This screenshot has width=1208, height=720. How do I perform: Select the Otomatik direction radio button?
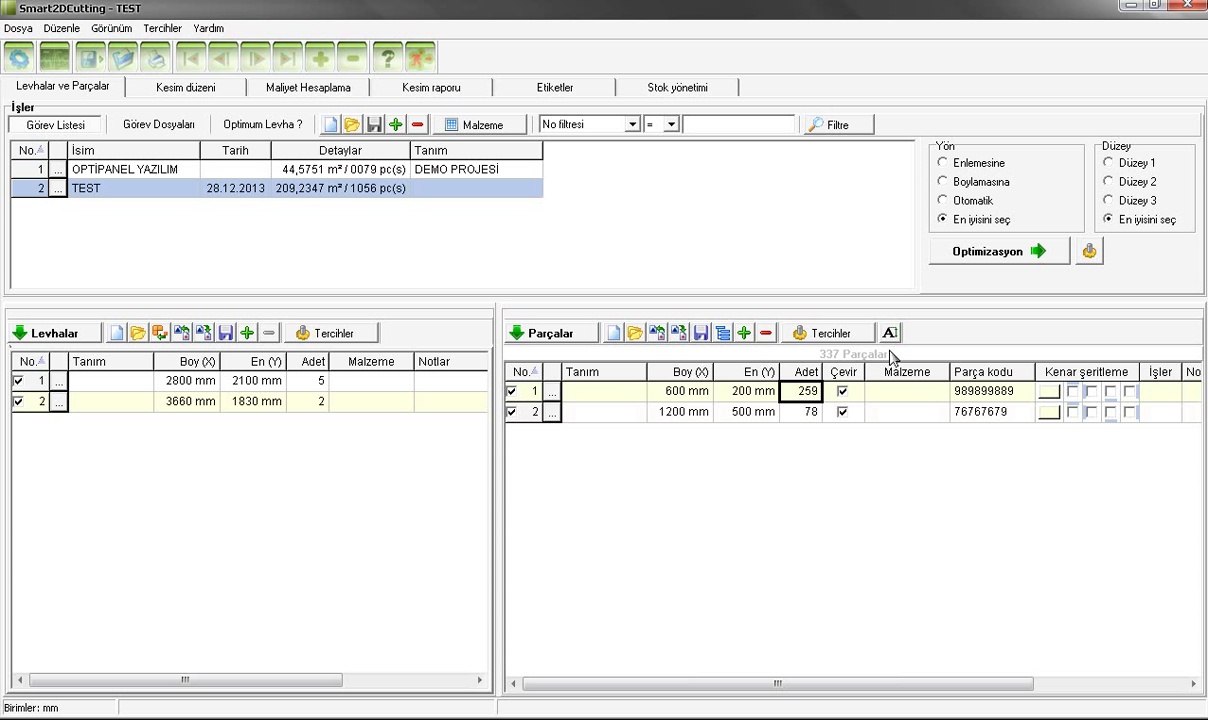pos(942,200)
